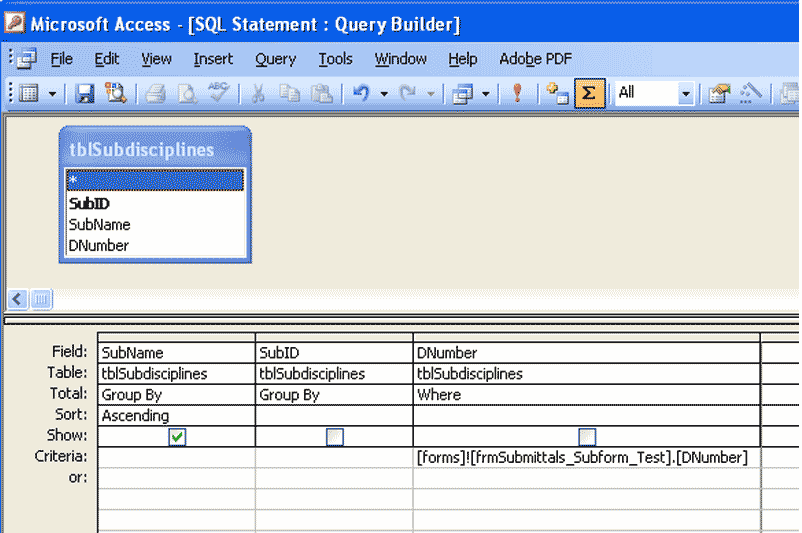Screen dimensions: 802x533
Task: Open the Tools menu
Action: [335, 59]
